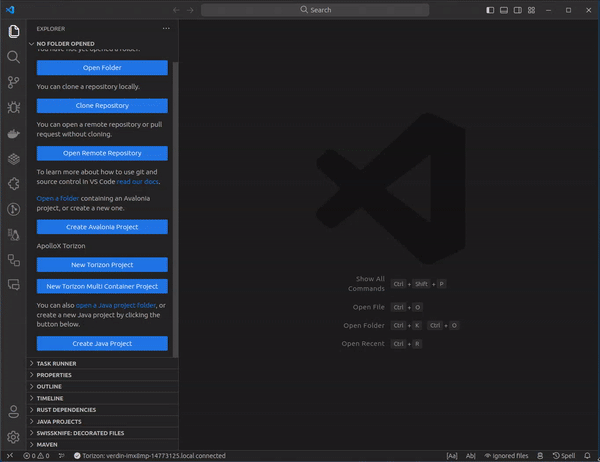This screenshot has width=600, height=462.
Task: Open the Accounts icon
Action: [13, 412]
